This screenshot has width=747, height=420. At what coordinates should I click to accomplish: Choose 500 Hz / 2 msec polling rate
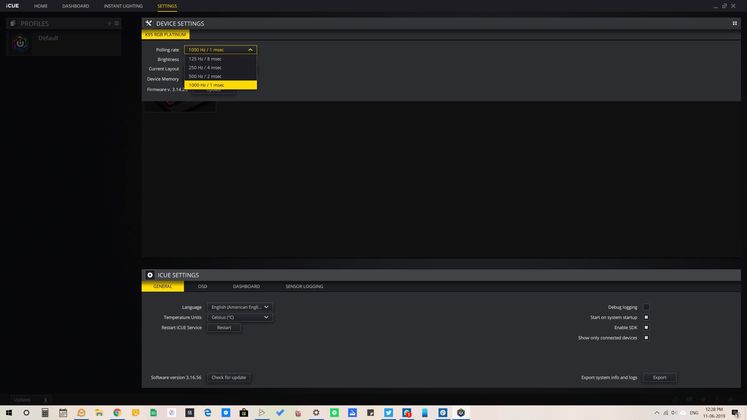(x=220, y=76)
